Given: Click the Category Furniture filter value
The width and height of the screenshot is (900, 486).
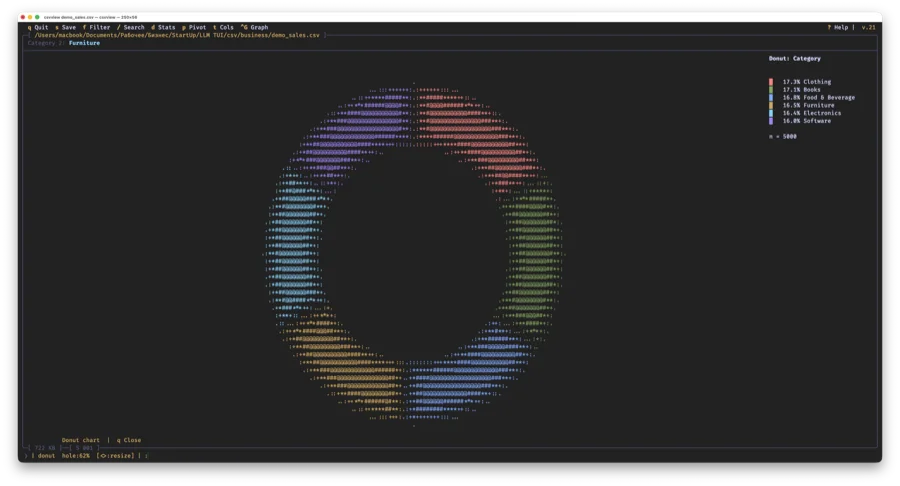Looking at the screenshot, I should coord(84,43).
